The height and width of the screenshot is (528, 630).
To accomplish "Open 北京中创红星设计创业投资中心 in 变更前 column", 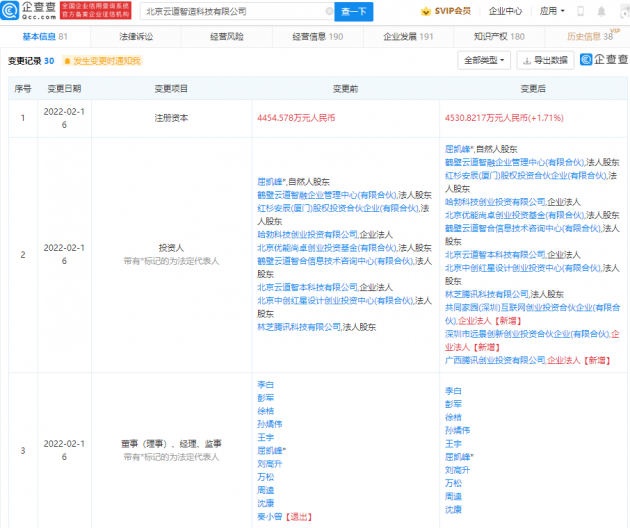I will (x=335, y=301).
